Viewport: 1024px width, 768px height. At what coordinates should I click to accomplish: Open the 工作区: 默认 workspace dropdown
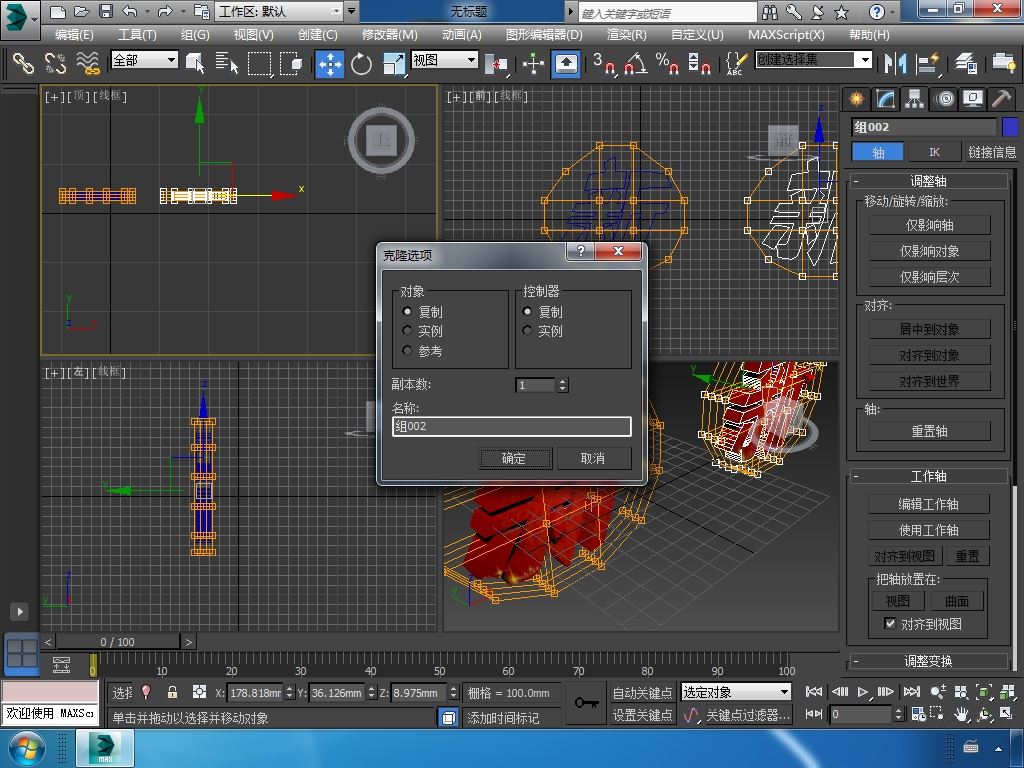click(280, 12)
